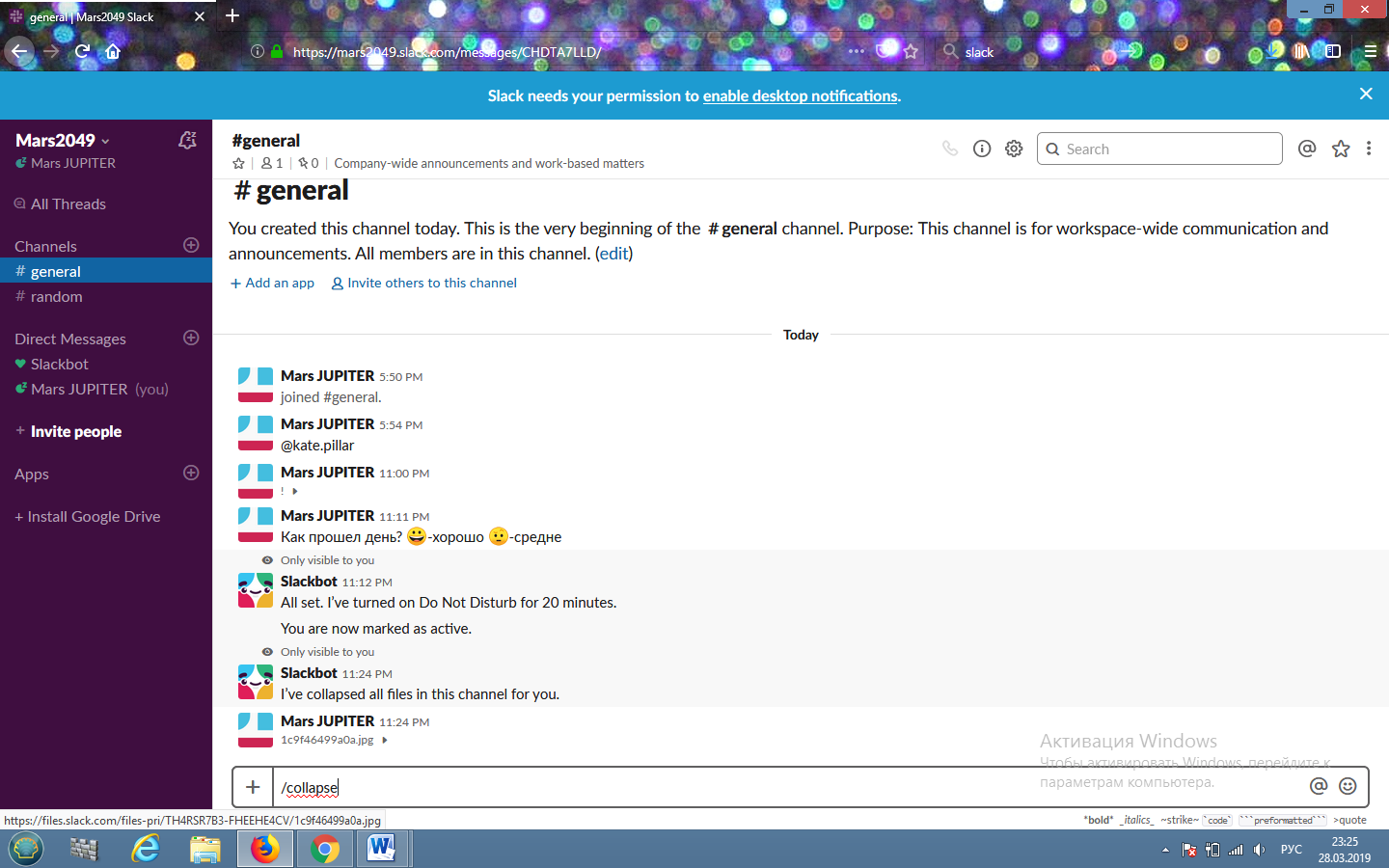Show mentions and reactions activity
The height and width of the screenshot is (868, 1389).
click(1307, 149)
